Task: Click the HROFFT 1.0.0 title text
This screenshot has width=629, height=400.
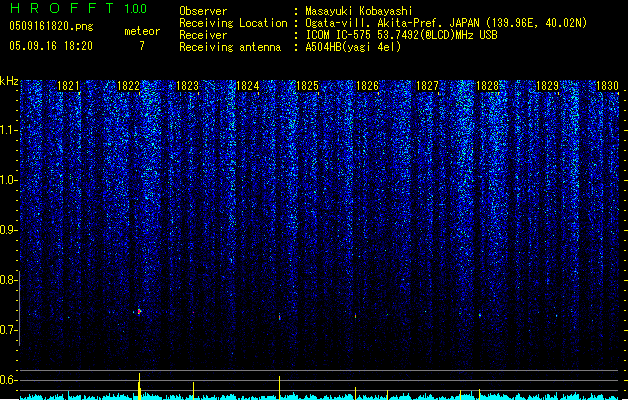Action: click(79, 8)
